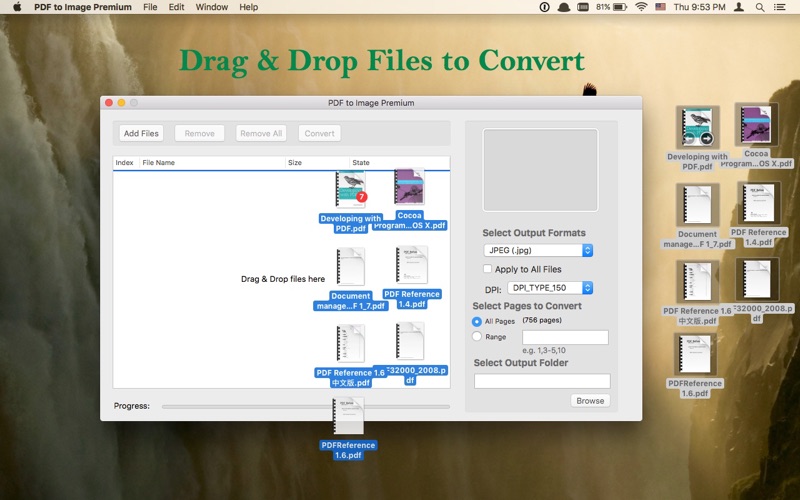Image resolution: width=800 pixels, height=500 pixels.
Task: Open the Help menu
Action: pyautogui.click(x=248, y=7)
